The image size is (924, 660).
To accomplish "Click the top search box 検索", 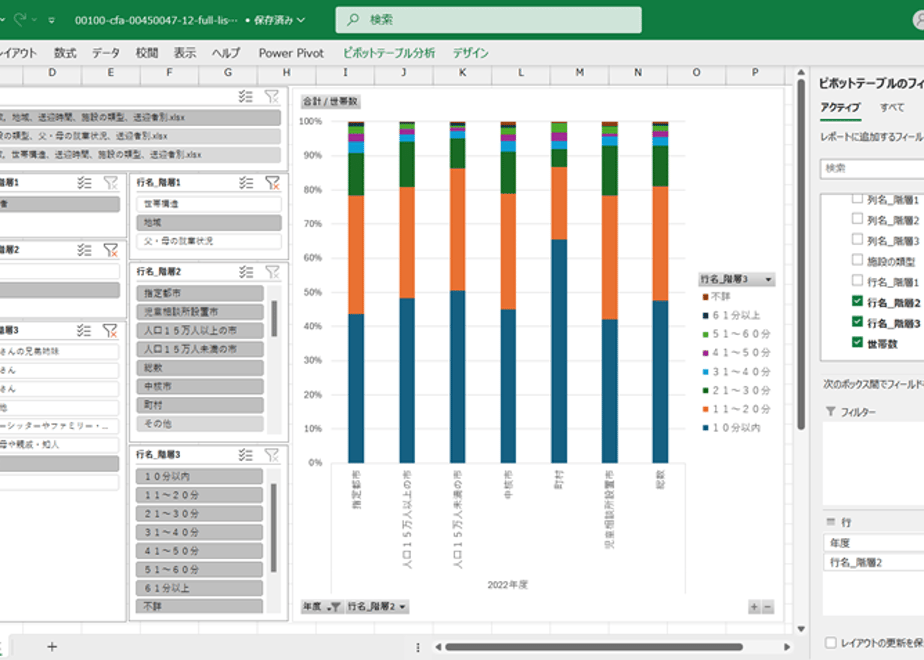I will point(489,20).
